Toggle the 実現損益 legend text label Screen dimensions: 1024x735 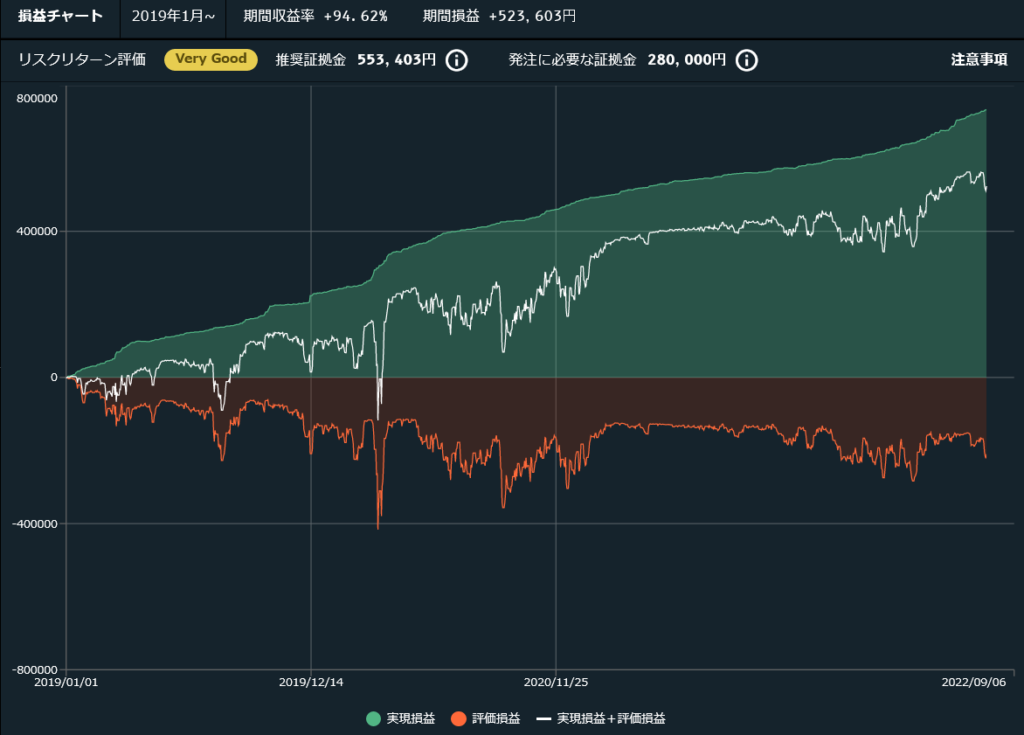(x=410, y=718)
